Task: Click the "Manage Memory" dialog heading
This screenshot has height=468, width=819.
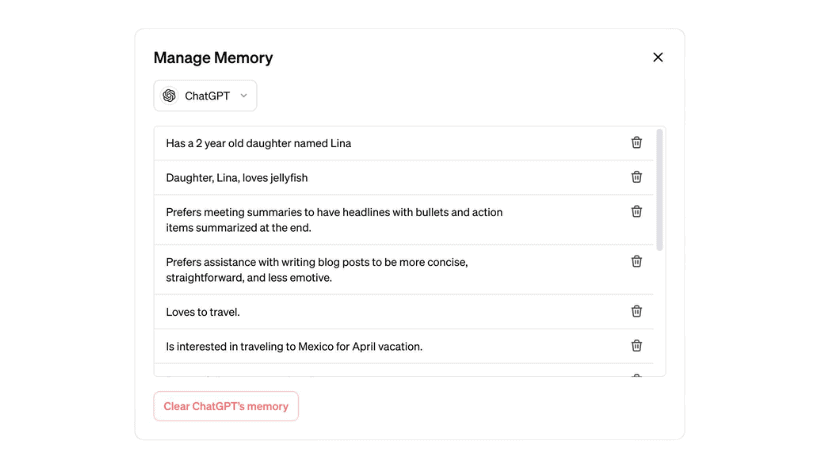Action: coord(213,58)
